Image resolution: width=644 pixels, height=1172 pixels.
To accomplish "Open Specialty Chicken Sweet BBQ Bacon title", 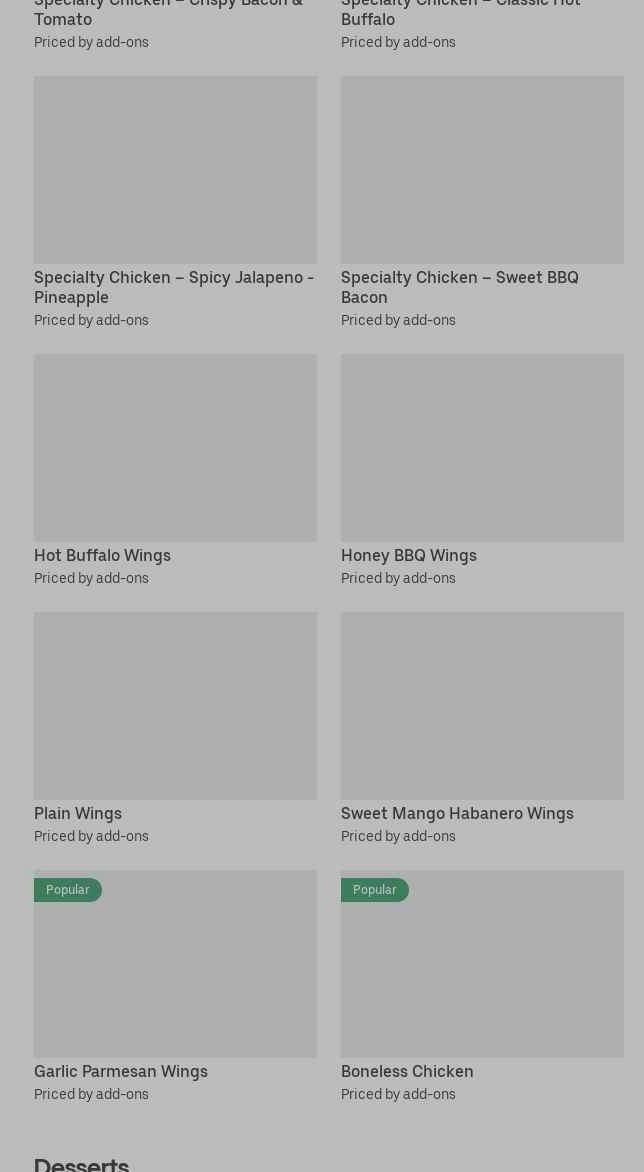I will [459, 287].
